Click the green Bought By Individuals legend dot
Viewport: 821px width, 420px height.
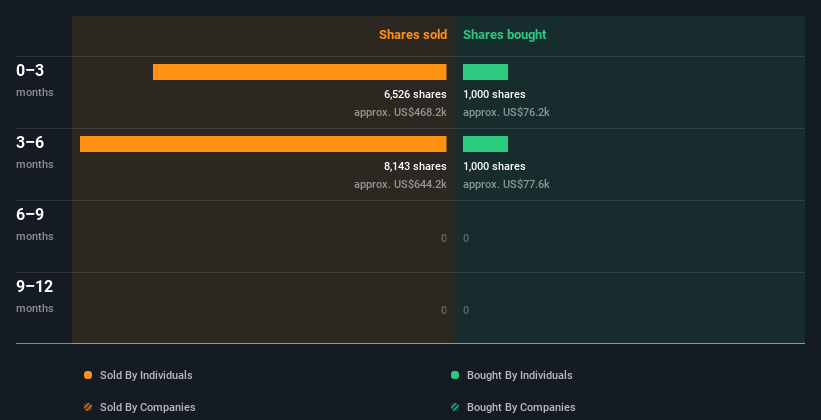click(455, 375)
